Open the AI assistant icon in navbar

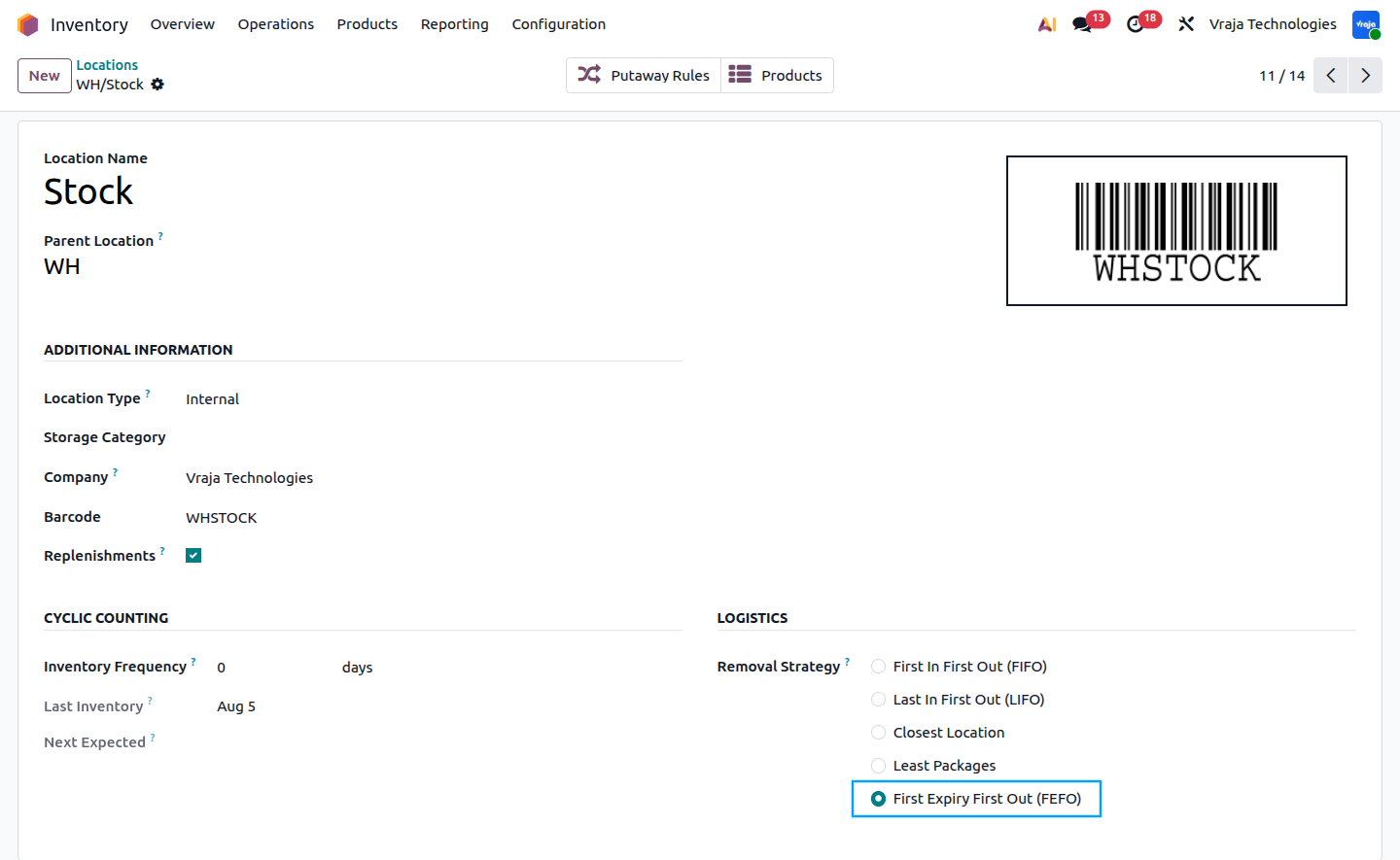pos(1047,24)
